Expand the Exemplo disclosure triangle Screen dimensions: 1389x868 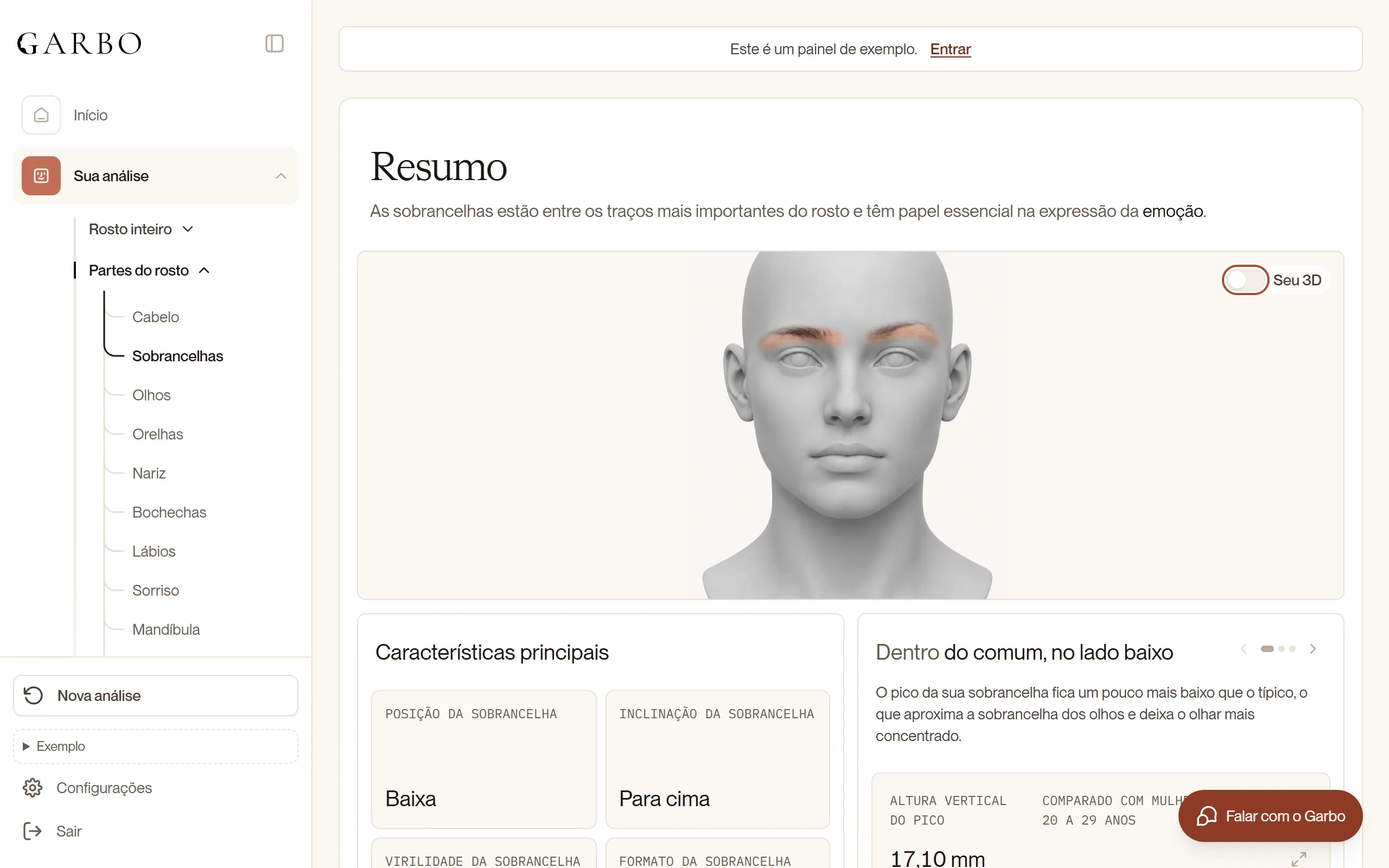click(x=26, y=746)
